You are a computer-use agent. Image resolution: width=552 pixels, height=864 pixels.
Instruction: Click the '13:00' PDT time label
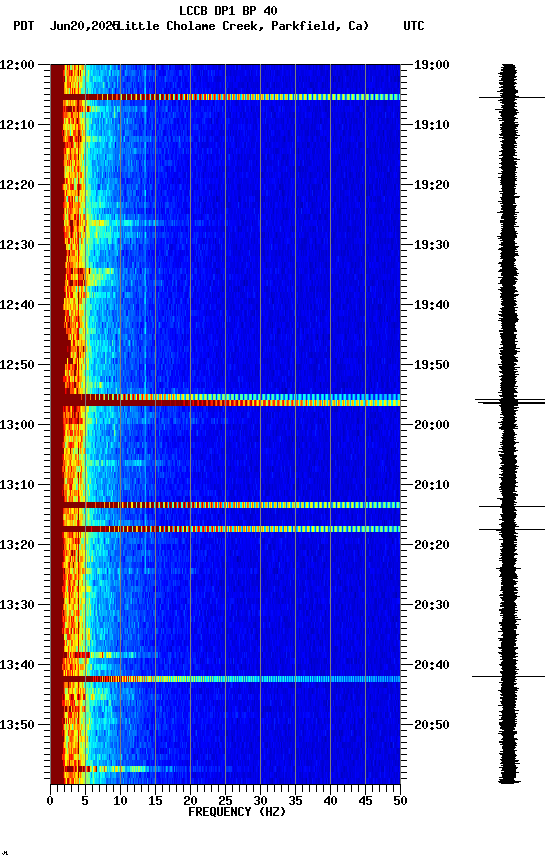click(x=17, y=425)
